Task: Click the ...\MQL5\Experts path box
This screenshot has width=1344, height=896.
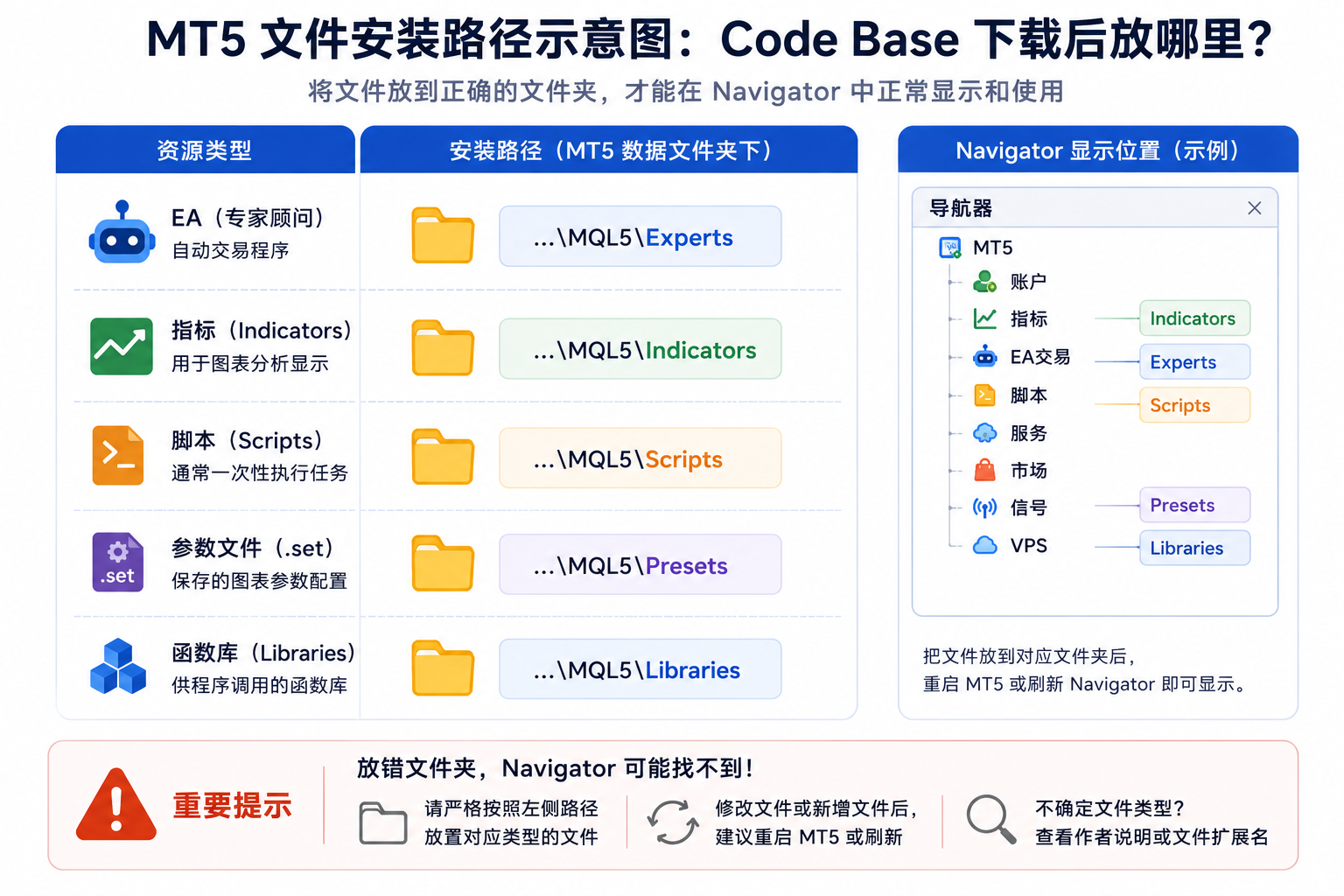Action: coord(640,236)
